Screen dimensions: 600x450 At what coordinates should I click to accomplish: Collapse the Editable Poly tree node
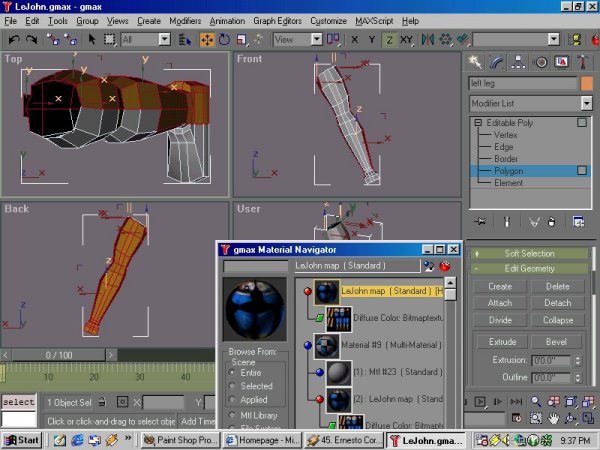point(478,123)
